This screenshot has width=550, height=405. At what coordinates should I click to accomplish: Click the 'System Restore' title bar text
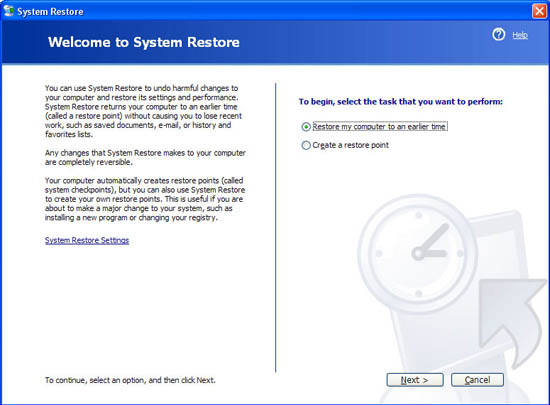[51, 12]
